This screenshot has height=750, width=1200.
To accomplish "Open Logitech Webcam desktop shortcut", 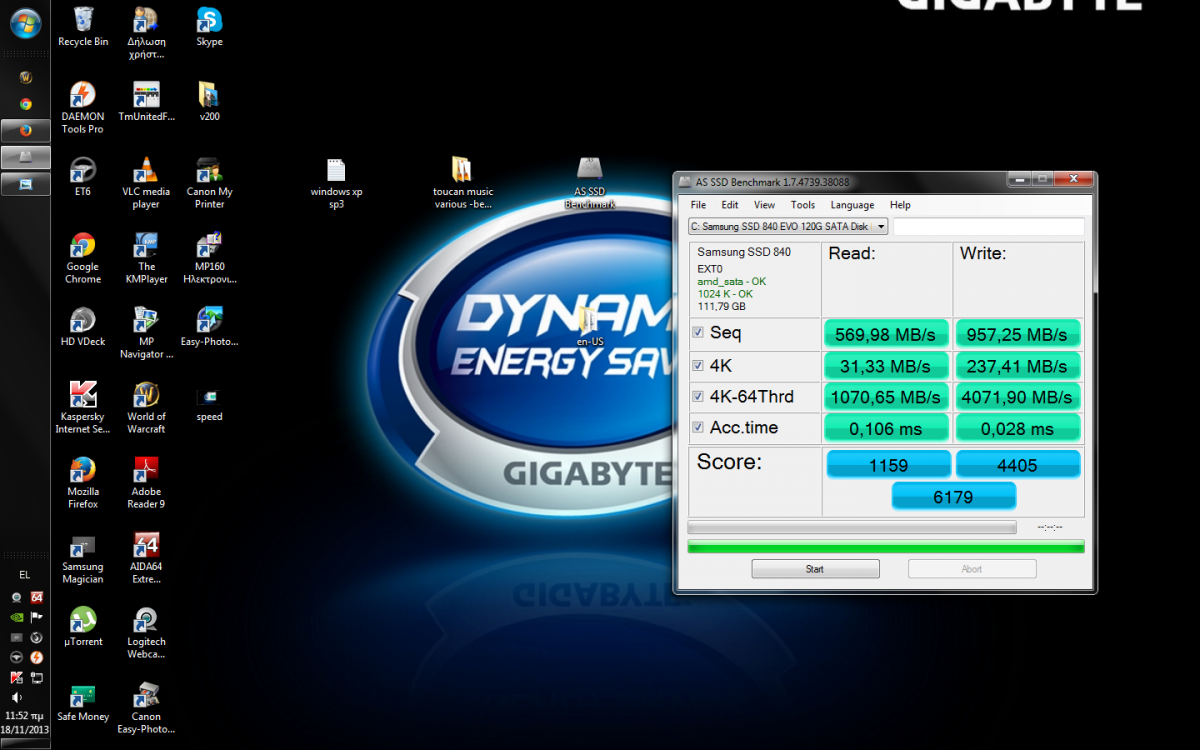I will pyautogui.click(x=146, y=633).
